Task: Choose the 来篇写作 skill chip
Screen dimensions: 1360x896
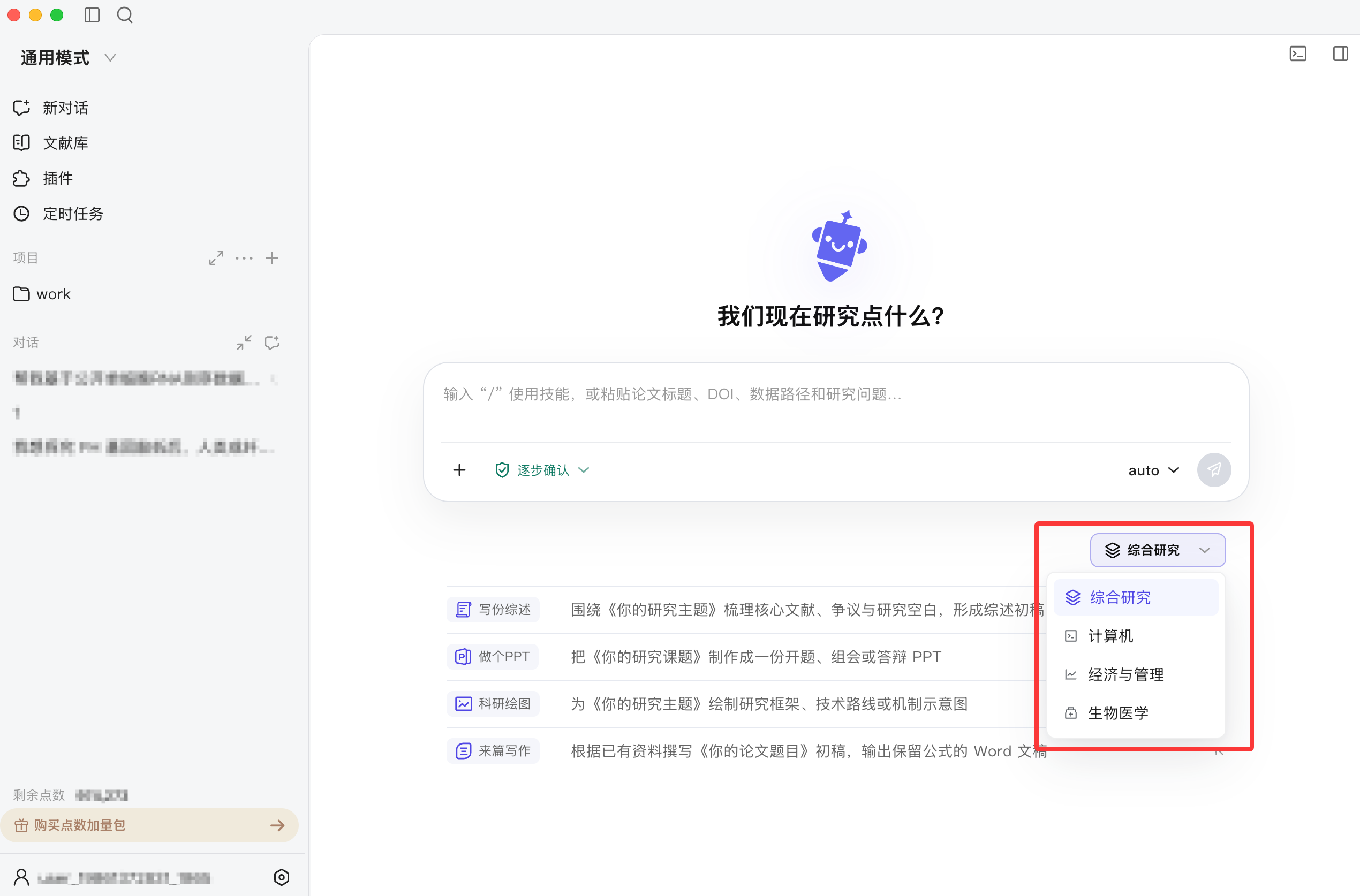Action: point(493,751)
